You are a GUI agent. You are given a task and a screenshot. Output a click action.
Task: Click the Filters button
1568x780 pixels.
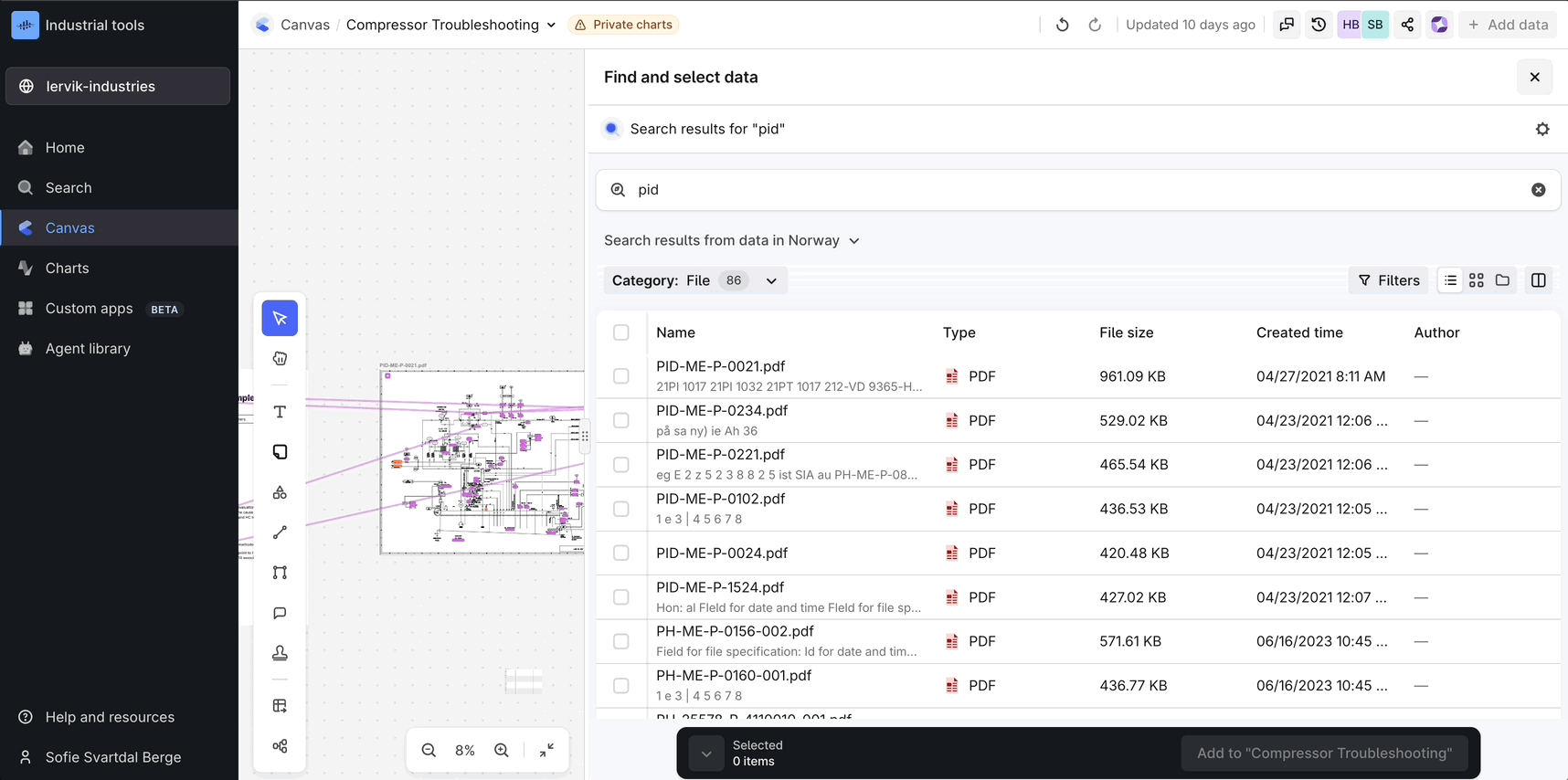click(1389, 280)
